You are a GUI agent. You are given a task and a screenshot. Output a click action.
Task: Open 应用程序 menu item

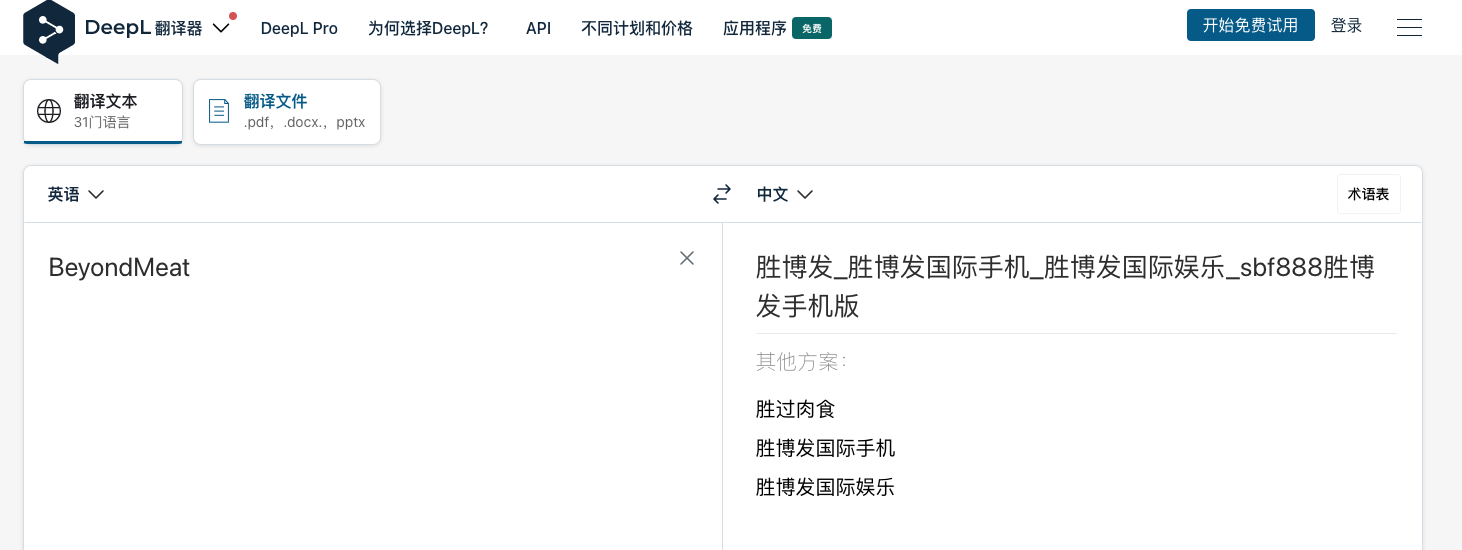tap(754, 28)
